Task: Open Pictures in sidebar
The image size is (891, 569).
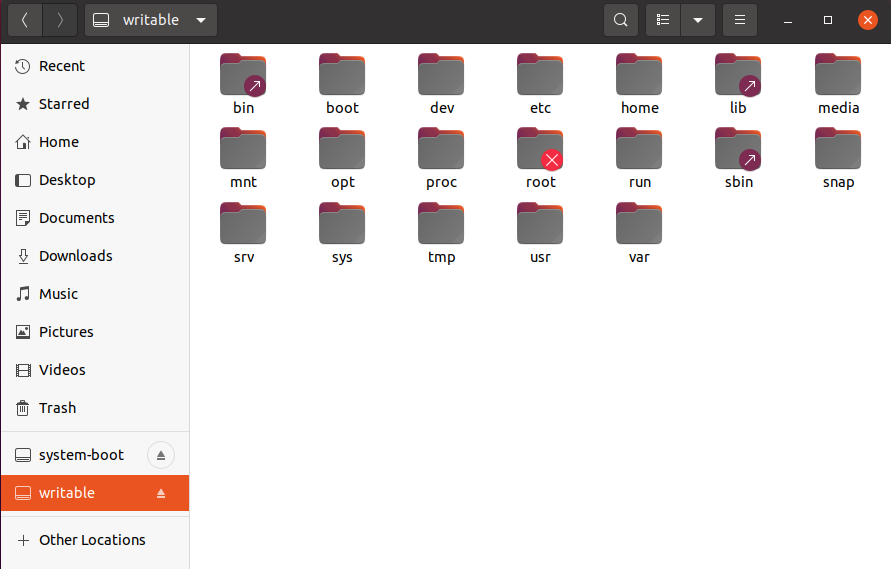Action: click(95, 332)
